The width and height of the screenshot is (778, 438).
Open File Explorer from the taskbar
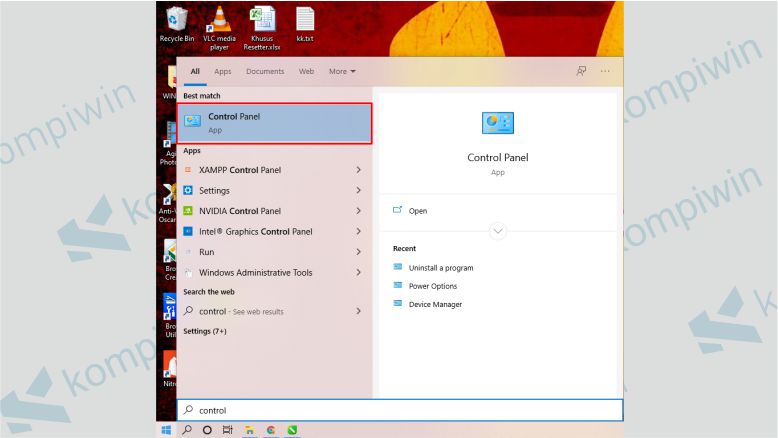point(250,430)
